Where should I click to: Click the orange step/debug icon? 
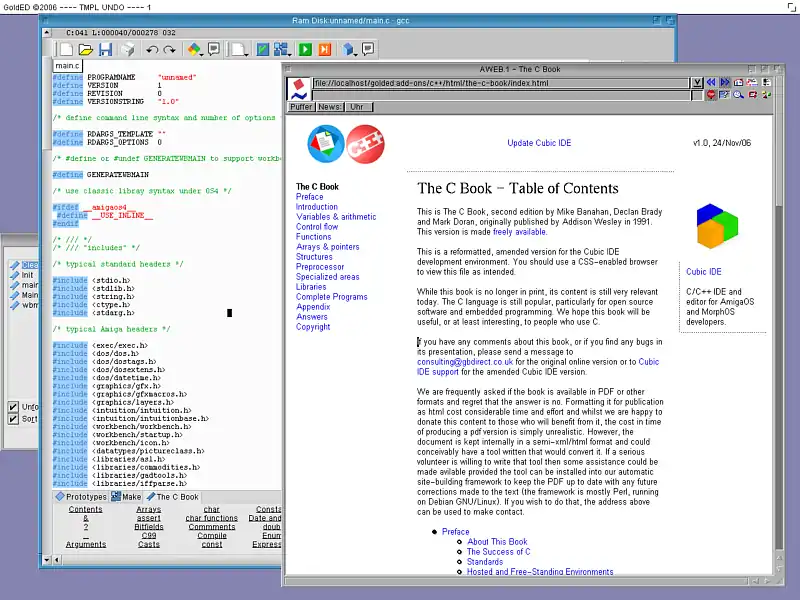pyautogui.click(x=325, y=49)
